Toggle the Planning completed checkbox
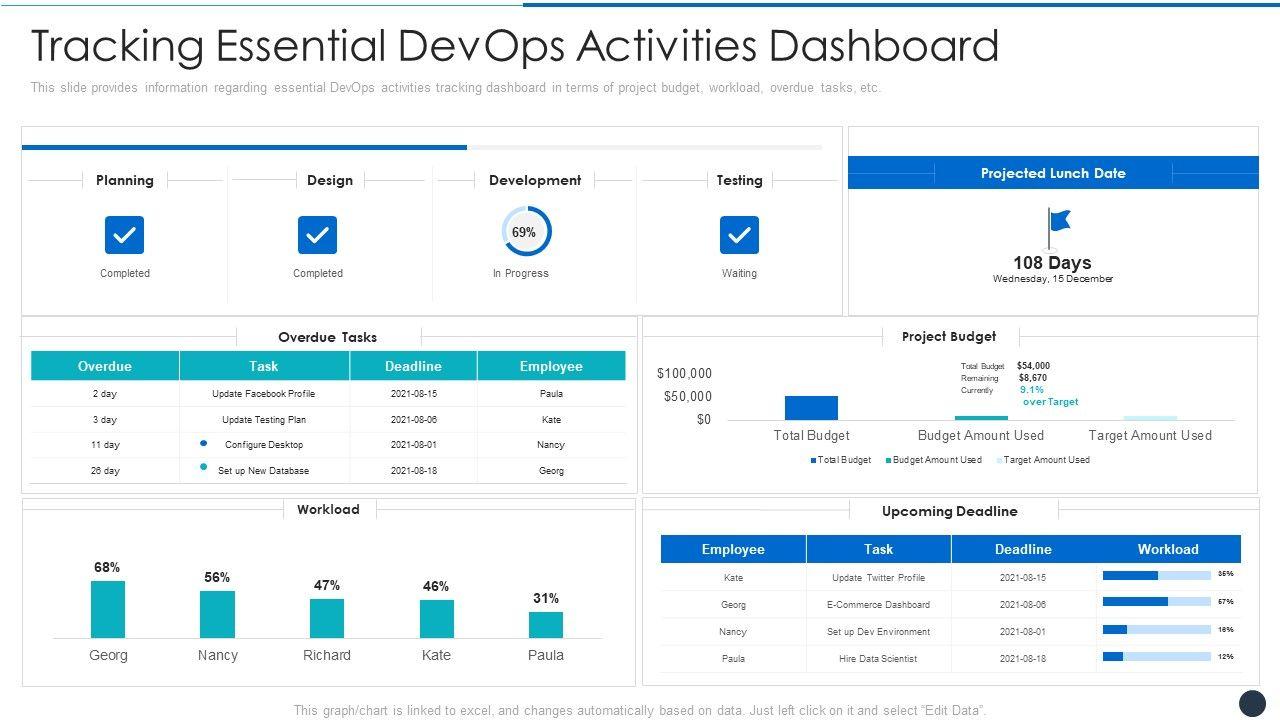The height and width of the screenshot is (720, 1280). coord(125,235)
